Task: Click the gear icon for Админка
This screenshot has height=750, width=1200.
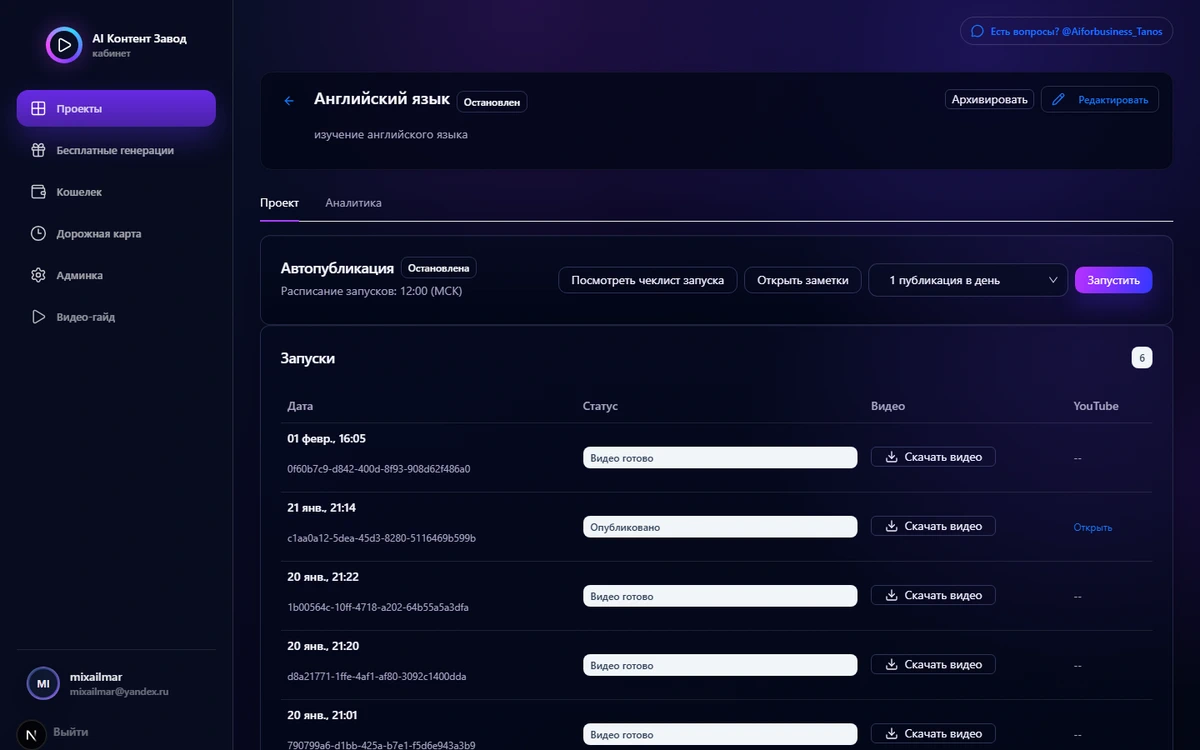Action: (x=38, y=275)
